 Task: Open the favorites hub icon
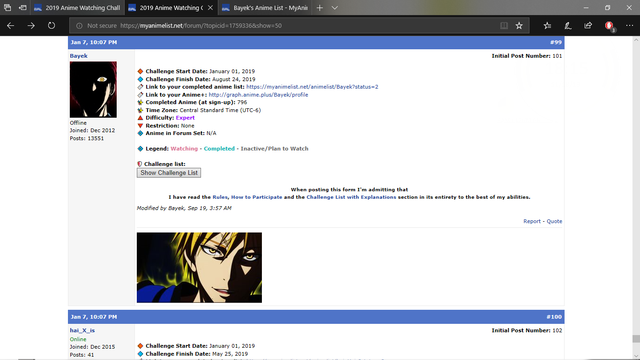tap(547, 26)
